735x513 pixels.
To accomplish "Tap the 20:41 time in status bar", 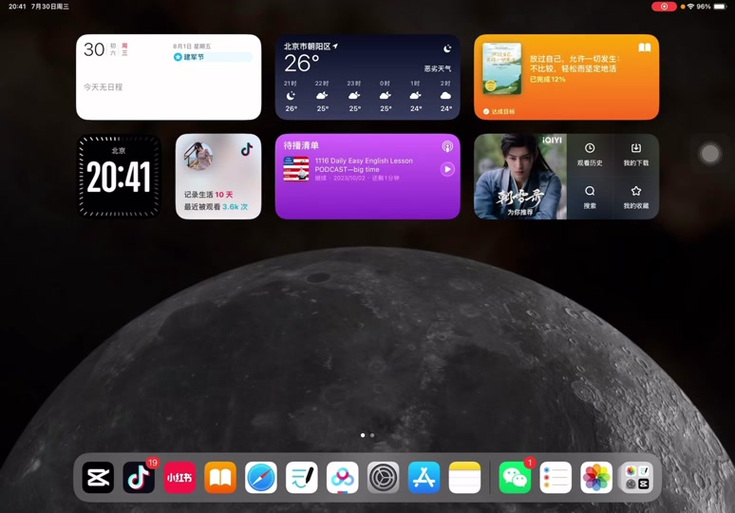I will (x=17, y=7).
